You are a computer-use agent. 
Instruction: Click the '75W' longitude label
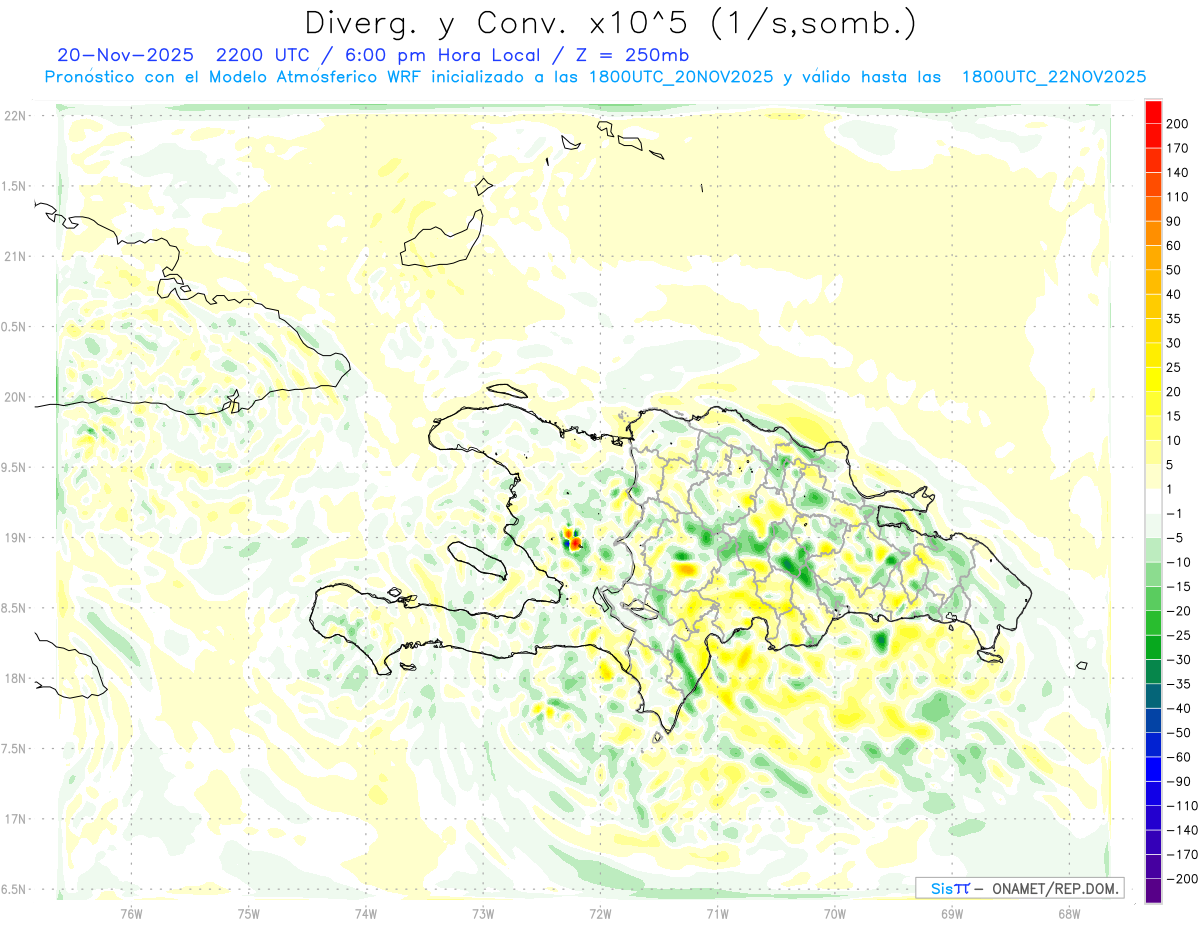coord(248,913)
